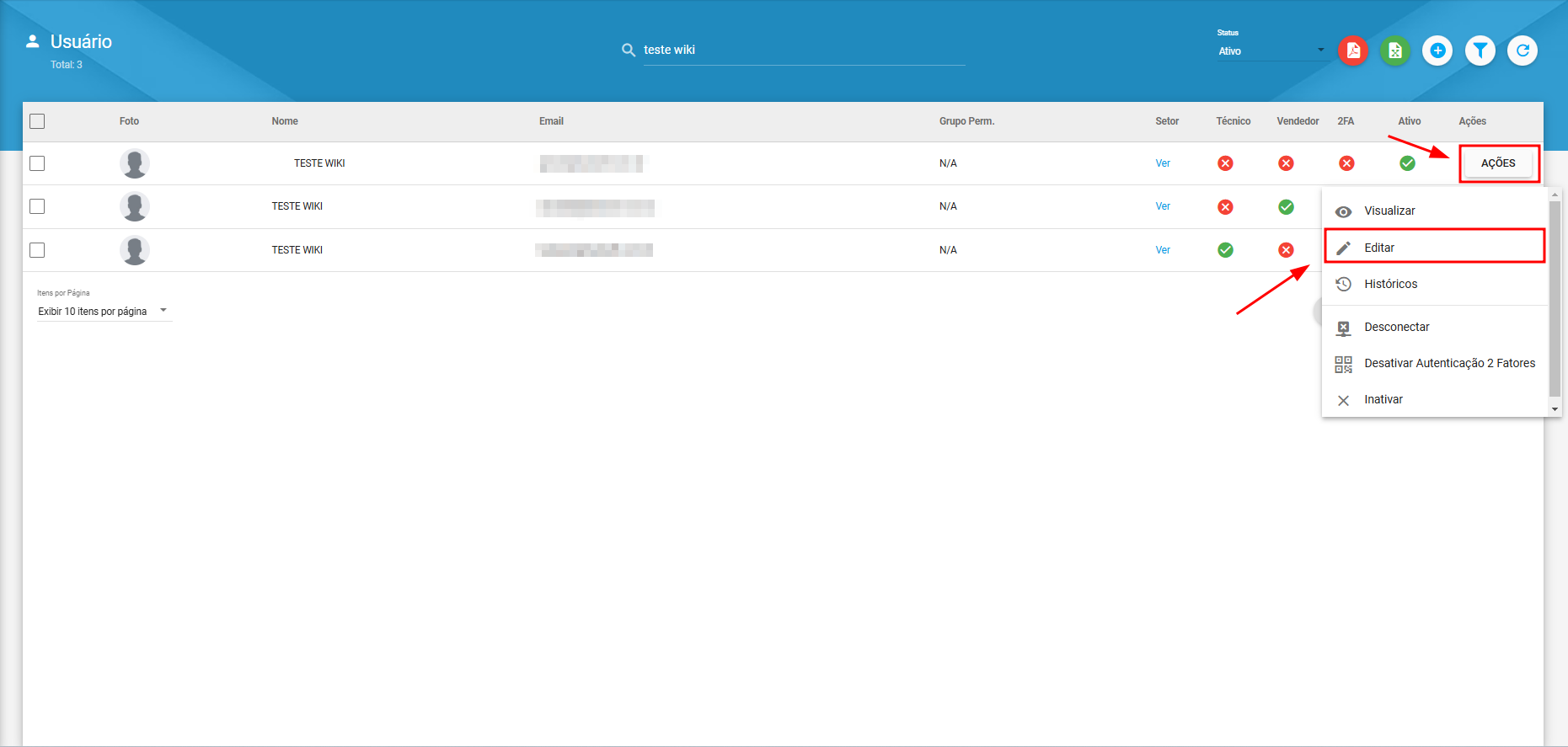This screenshot has width=1568, height=747.
Task: Click the second TESTE WIKI user avatar
Action: pyautogui.click(x=135, y=206)
